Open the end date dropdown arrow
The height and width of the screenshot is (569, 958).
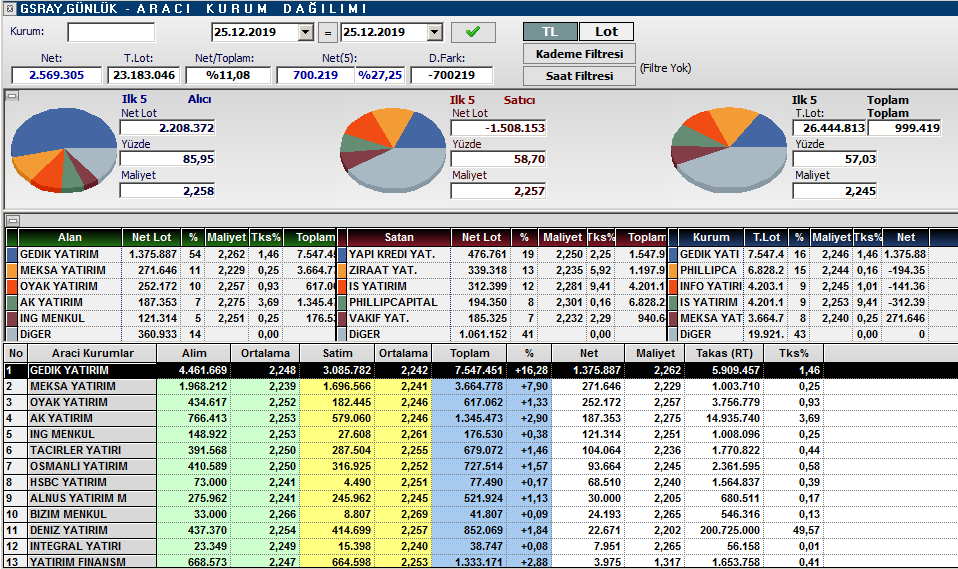click(434, 32)
